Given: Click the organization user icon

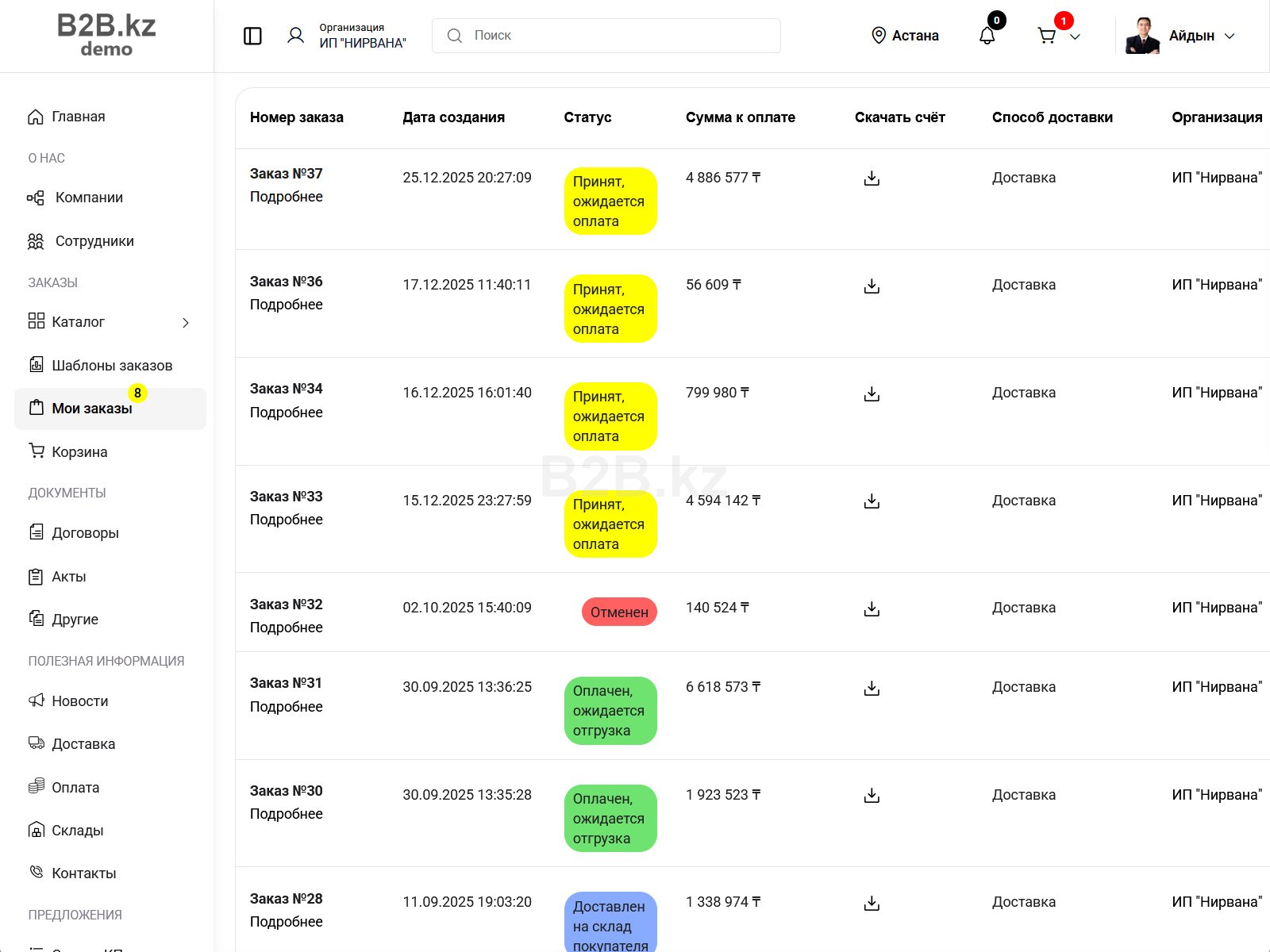Looking at the screenshot, I should tap(295, 36).
